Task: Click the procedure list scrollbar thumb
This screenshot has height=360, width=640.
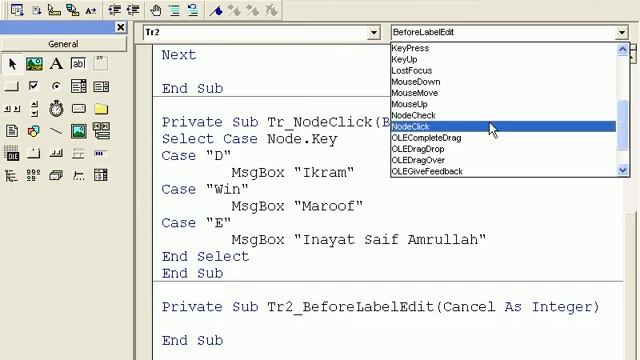Action: [x=622, y=125]
